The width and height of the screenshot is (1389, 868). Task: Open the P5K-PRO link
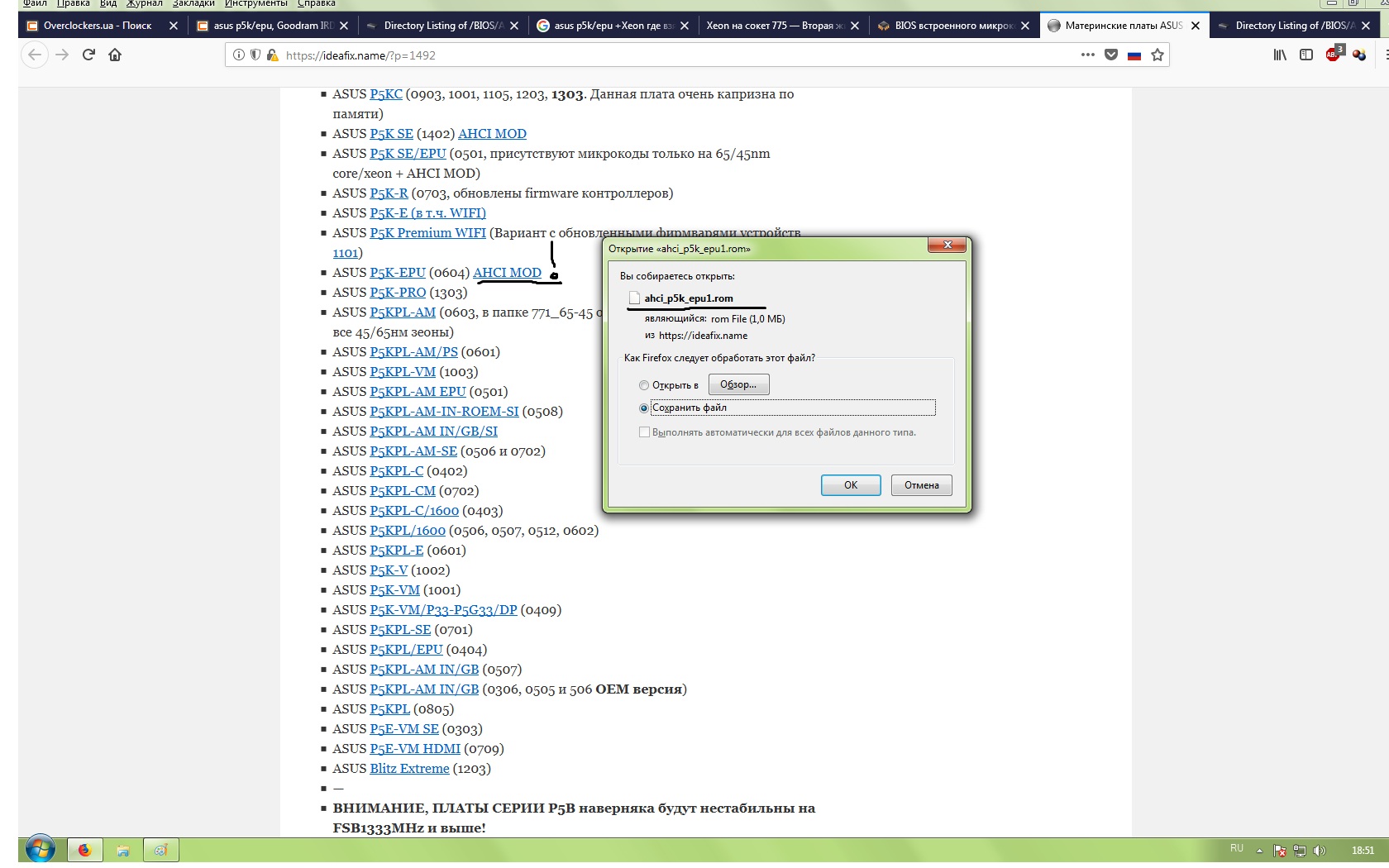click(x=398, y=293)
